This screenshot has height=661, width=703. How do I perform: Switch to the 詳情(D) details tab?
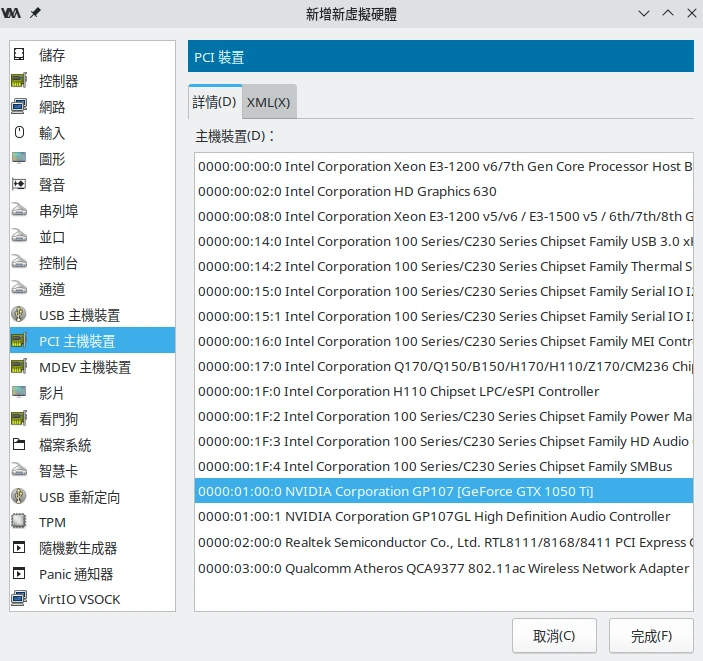click(x=215, y=102)
